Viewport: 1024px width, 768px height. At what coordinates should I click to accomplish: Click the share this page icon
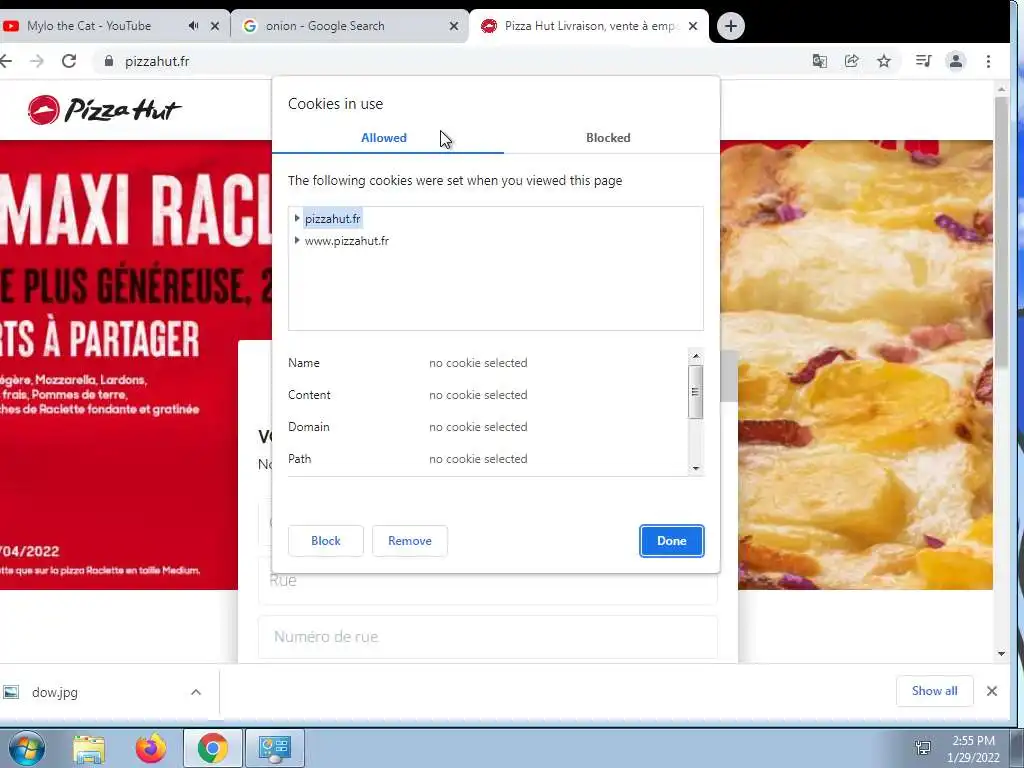(x=852, y=61)
